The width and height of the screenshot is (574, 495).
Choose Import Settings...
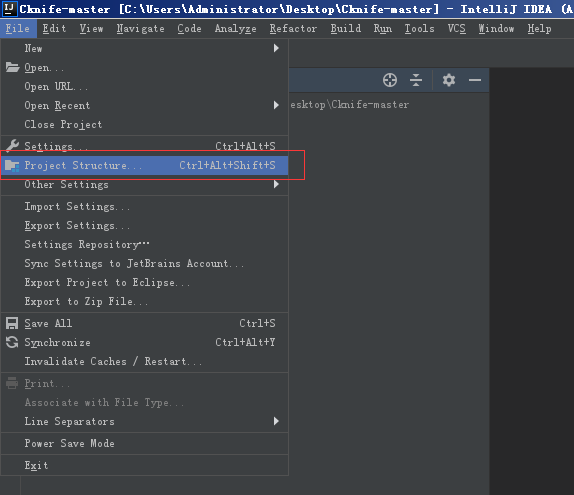coord(144,206)
